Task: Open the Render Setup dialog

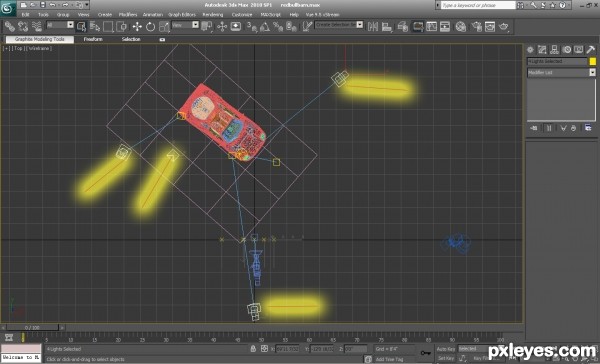Action: pyautogui.click(x=476, y=26)
